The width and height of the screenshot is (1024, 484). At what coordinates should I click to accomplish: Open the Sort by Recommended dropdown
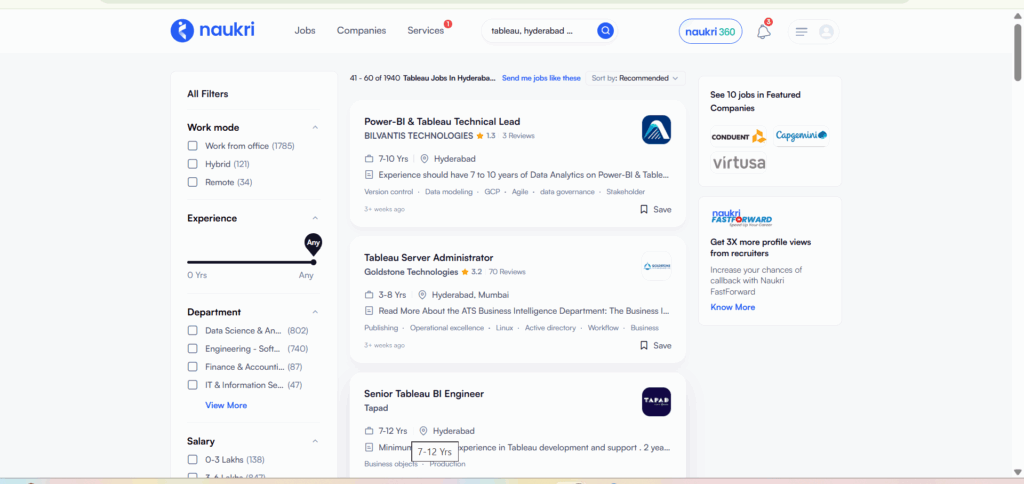[x=635, y=78]
